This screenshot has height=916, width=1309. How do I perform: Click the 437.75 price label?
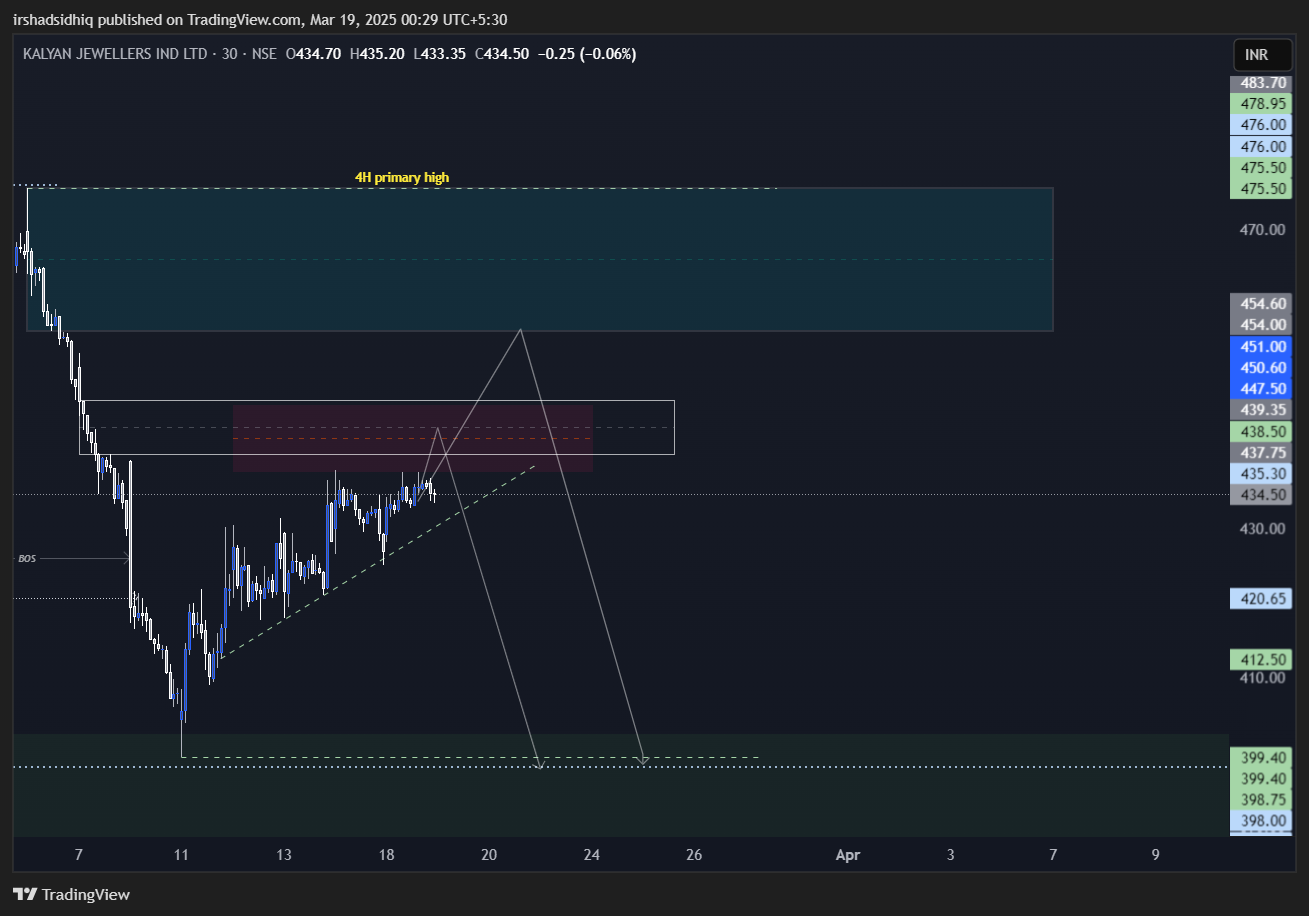(x=1262, y=453)
